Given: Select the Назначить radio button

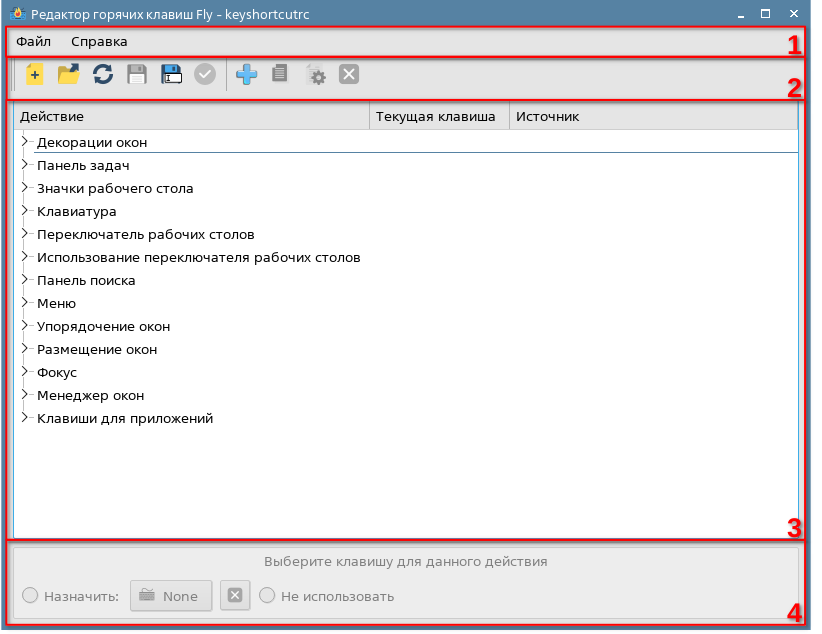Looking at the screenshot, I should click(30, 595).
